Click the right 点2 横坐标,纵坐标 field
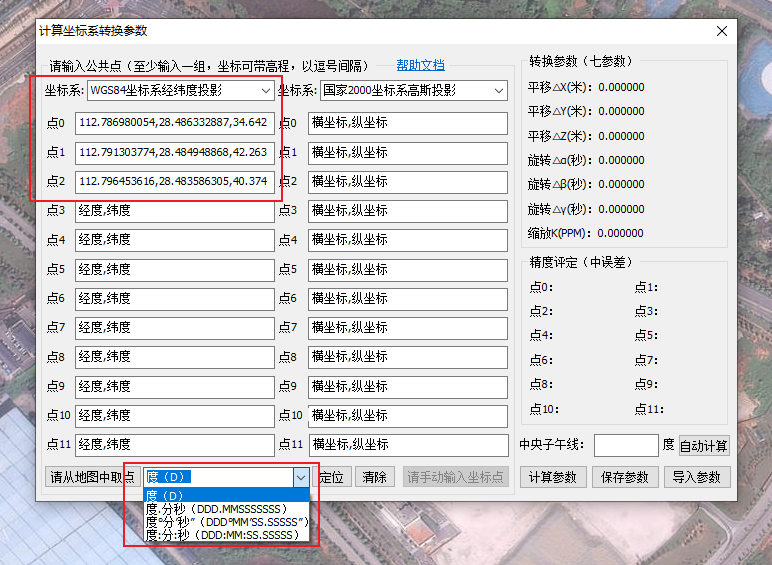 (408, 182)
